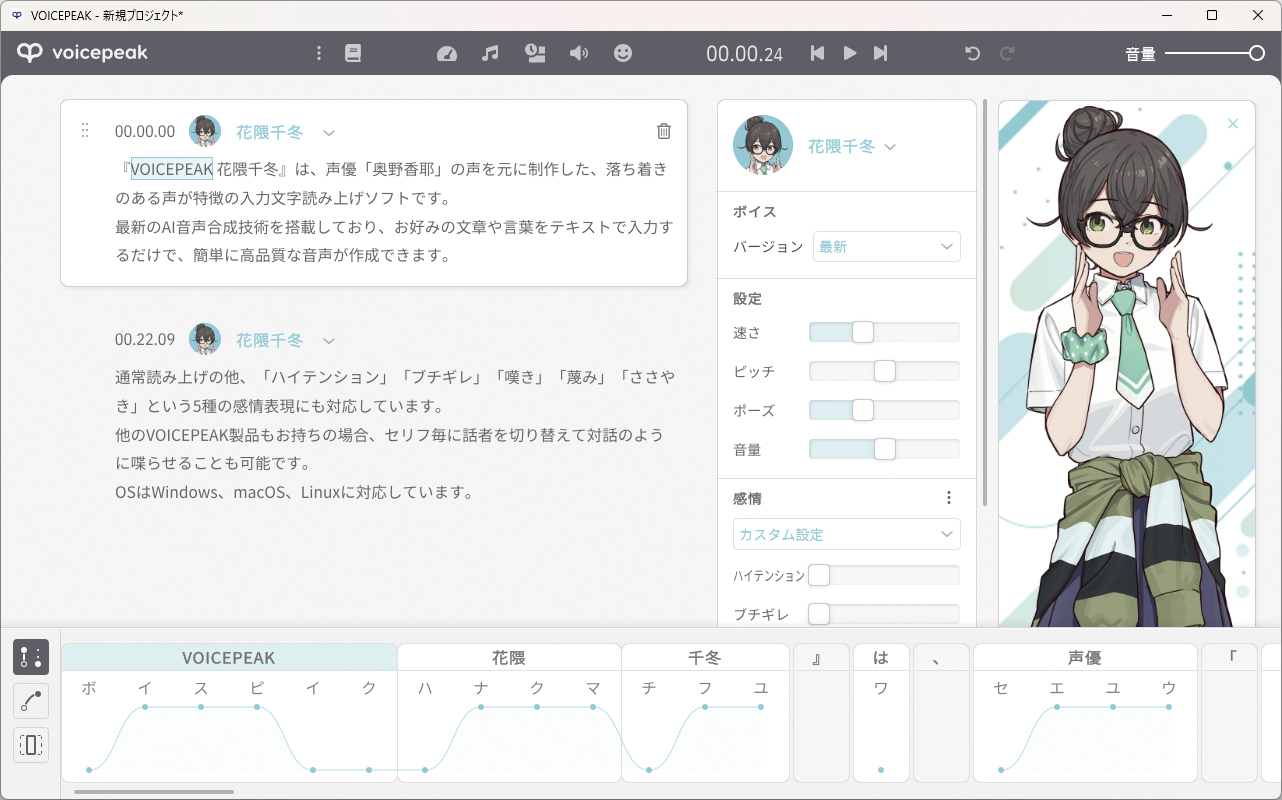Redo the last action
The width and height of the screenshot is (1282, 800).
[1008, 53]
